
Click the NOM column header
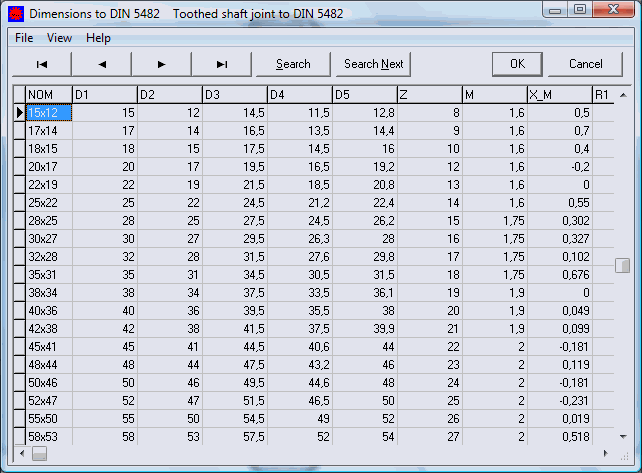pos(48,95)
